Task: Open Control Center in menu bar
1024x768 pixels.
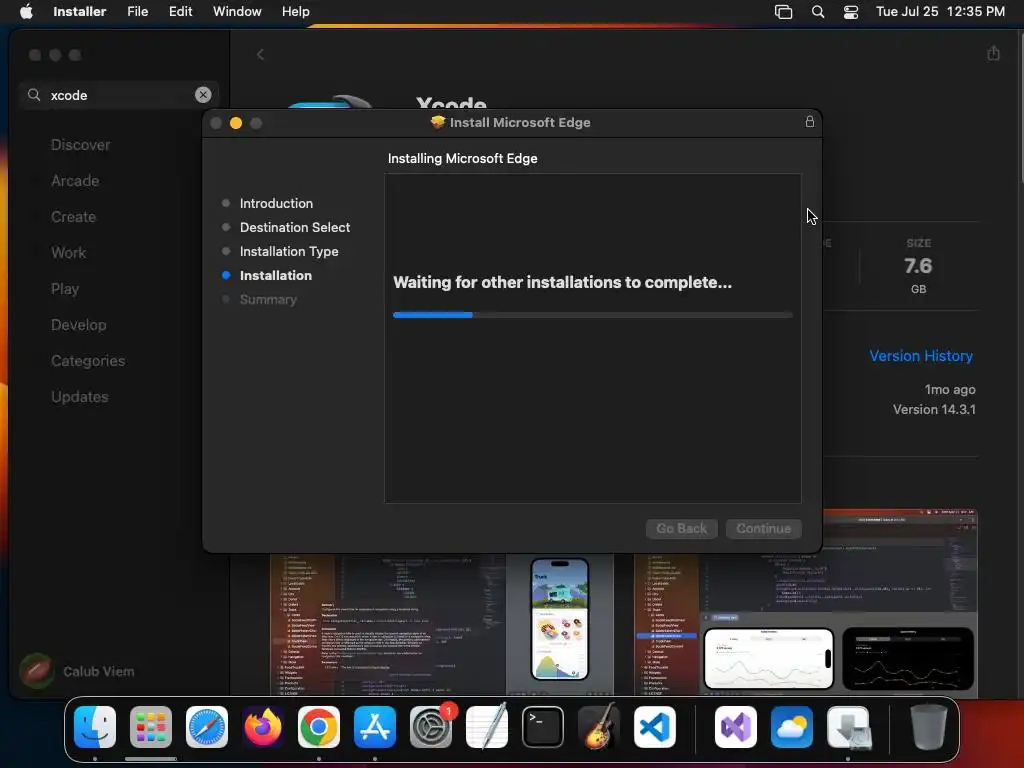Action: 851,12
